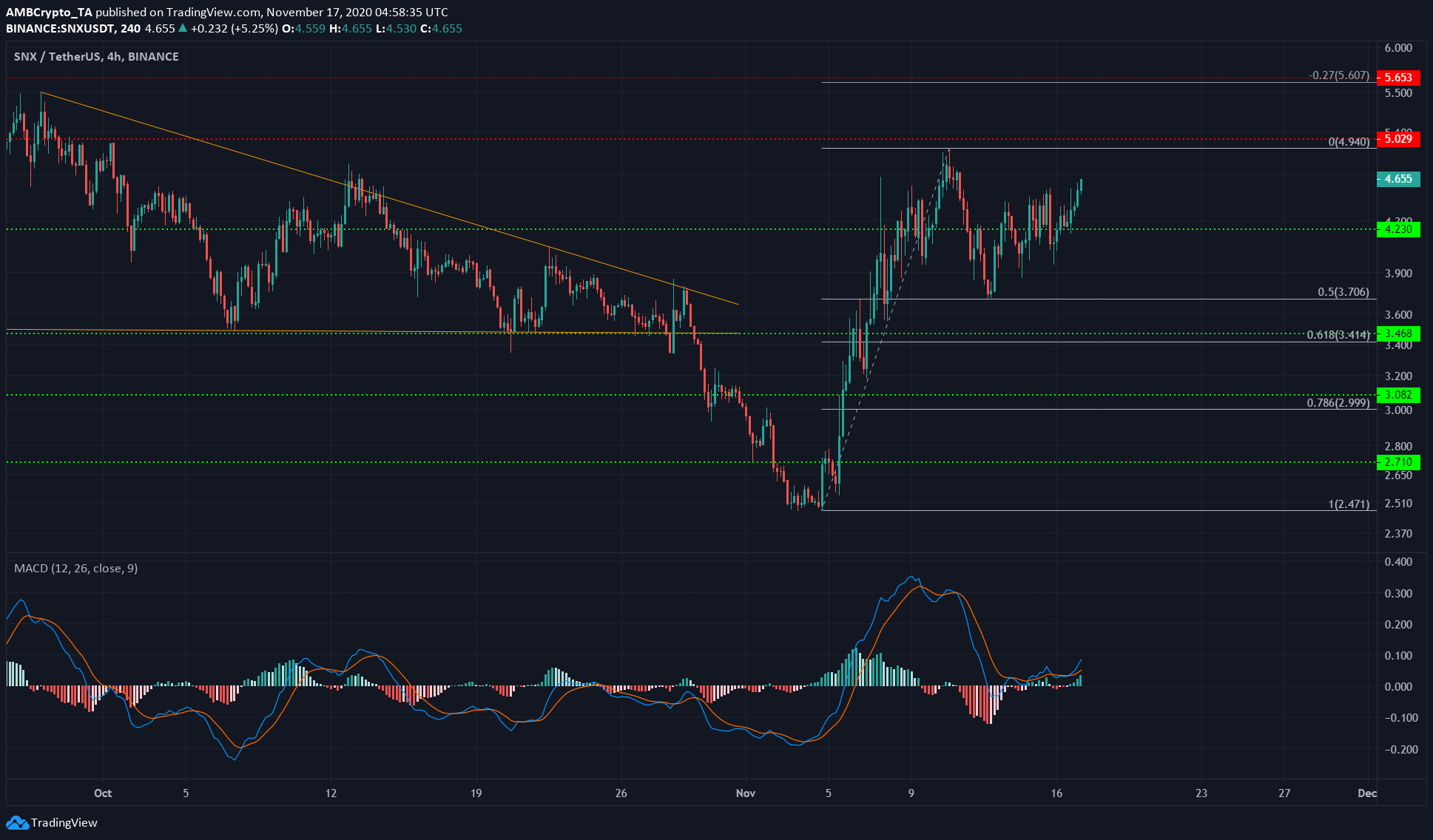
Task: Click the O:4.559 open price value
Action: [304, 29]
